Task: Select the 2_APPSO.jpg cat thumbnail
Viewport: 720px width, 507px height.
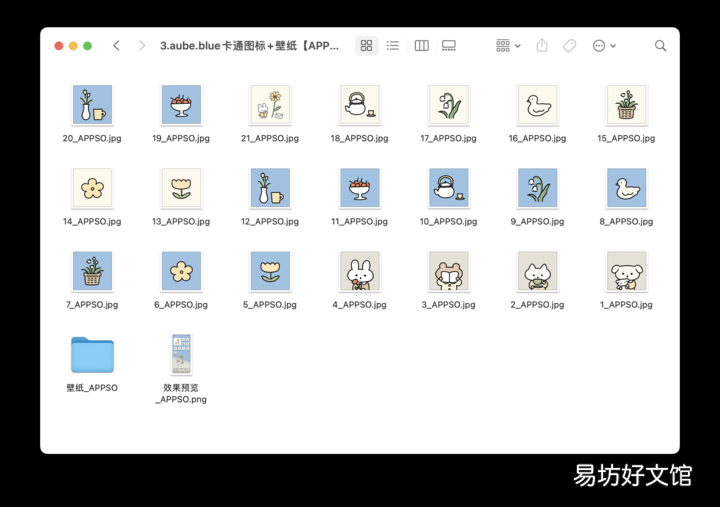Action: pos(538,271)
